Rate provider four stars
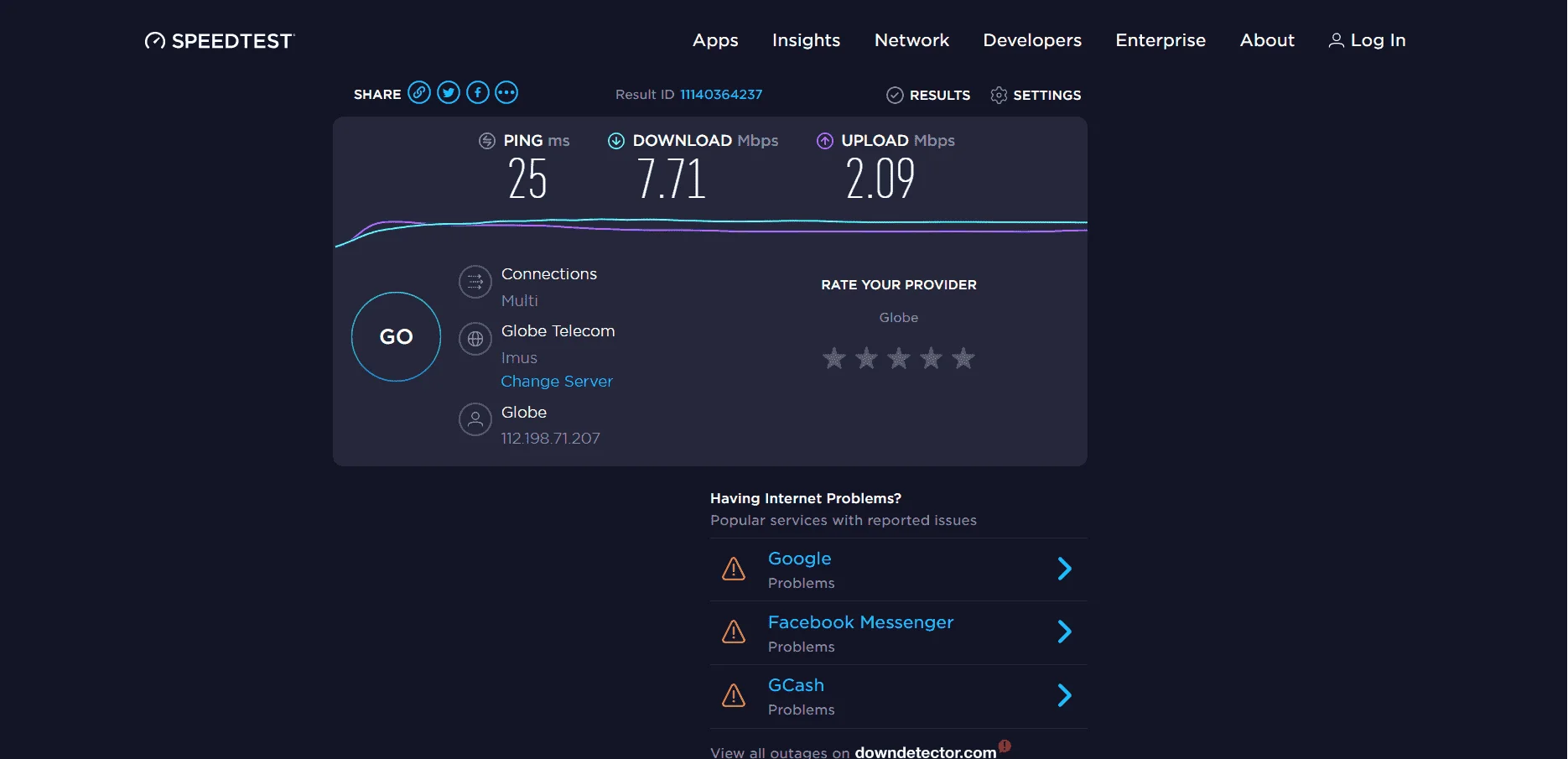 coord(931,359)
